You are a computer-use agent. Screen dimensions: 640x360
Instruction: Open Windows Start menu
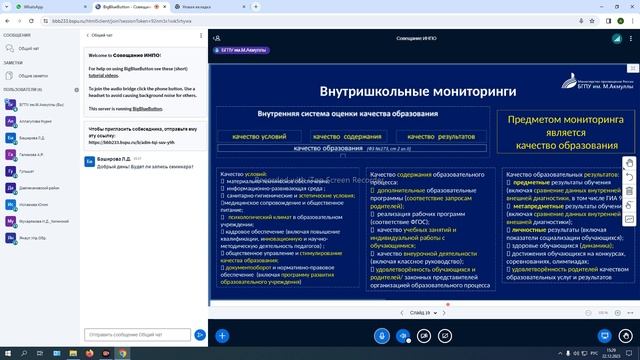8,353
